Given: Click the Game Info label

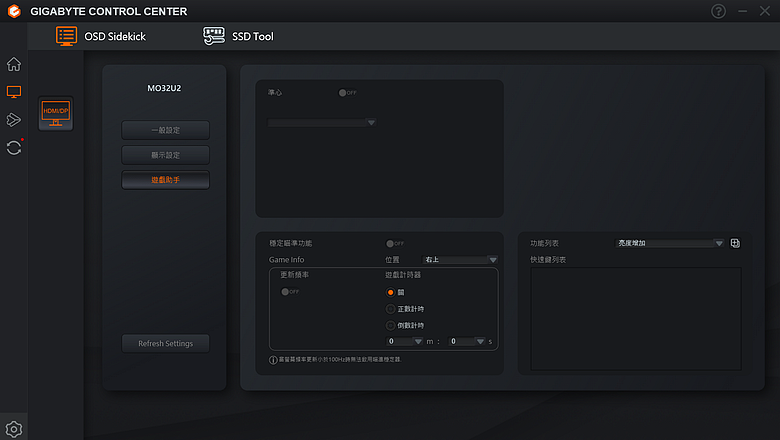Looking at the screenshot, I should coord(287,260).
